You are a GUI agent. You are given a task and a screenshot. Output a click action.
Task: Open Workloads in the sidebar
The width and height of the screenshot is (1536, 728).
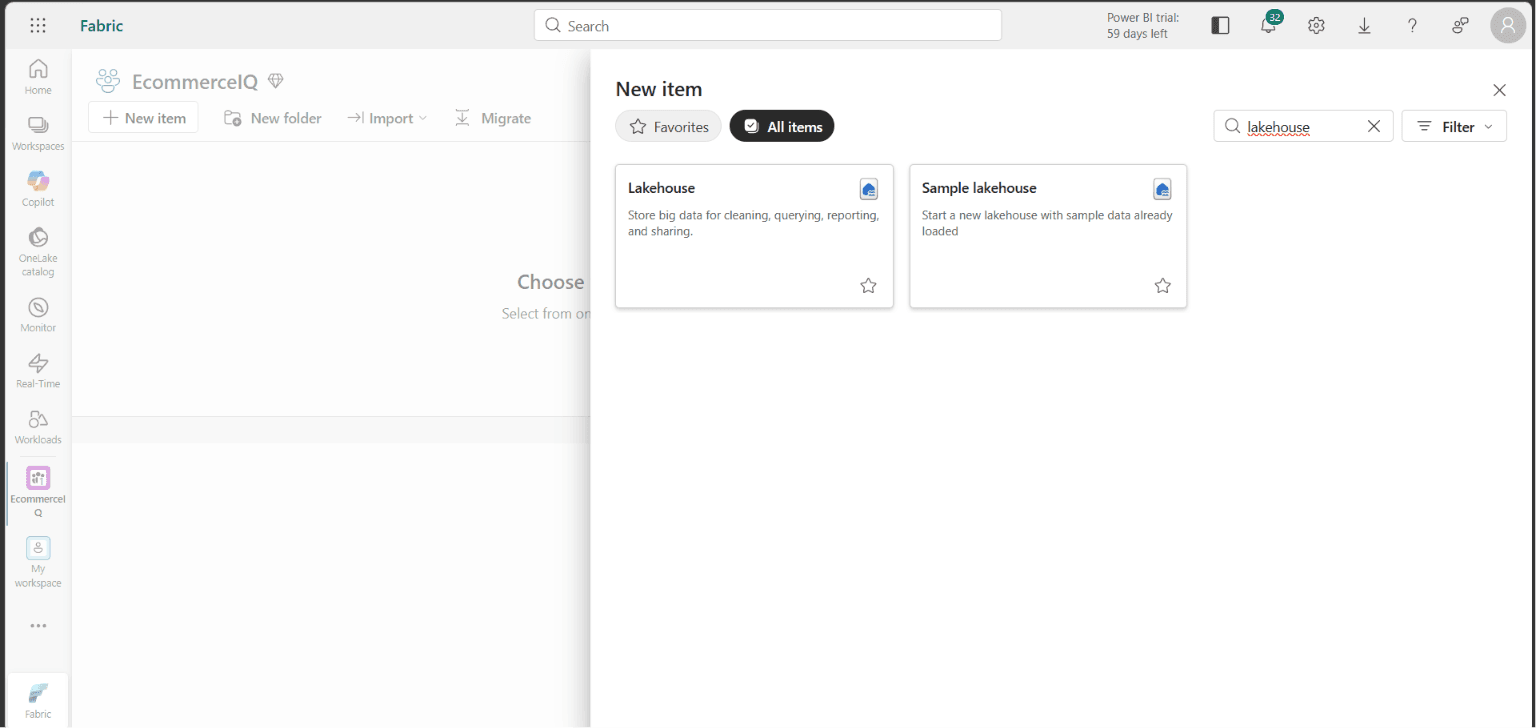pyautogui.click(x=38, y=427)
